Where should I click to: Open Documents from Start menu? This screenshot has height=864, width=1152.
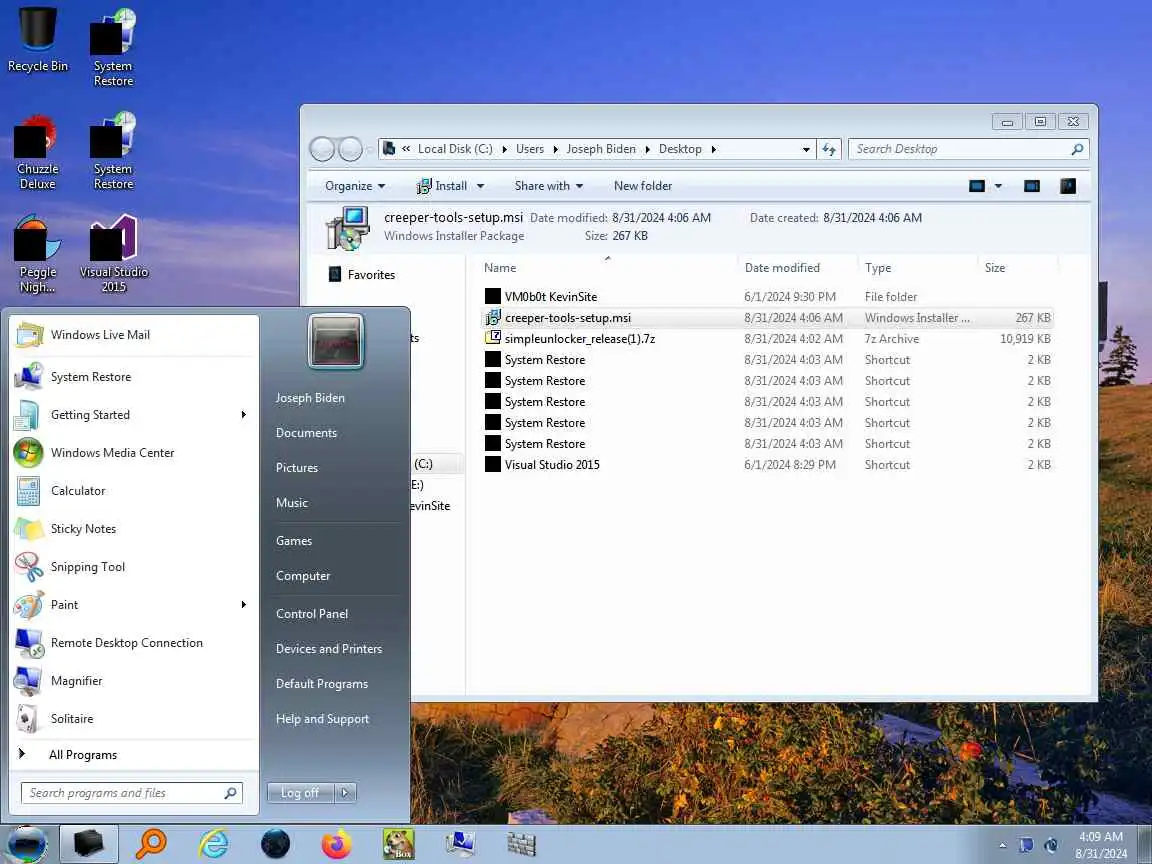(x=306, y=433)
